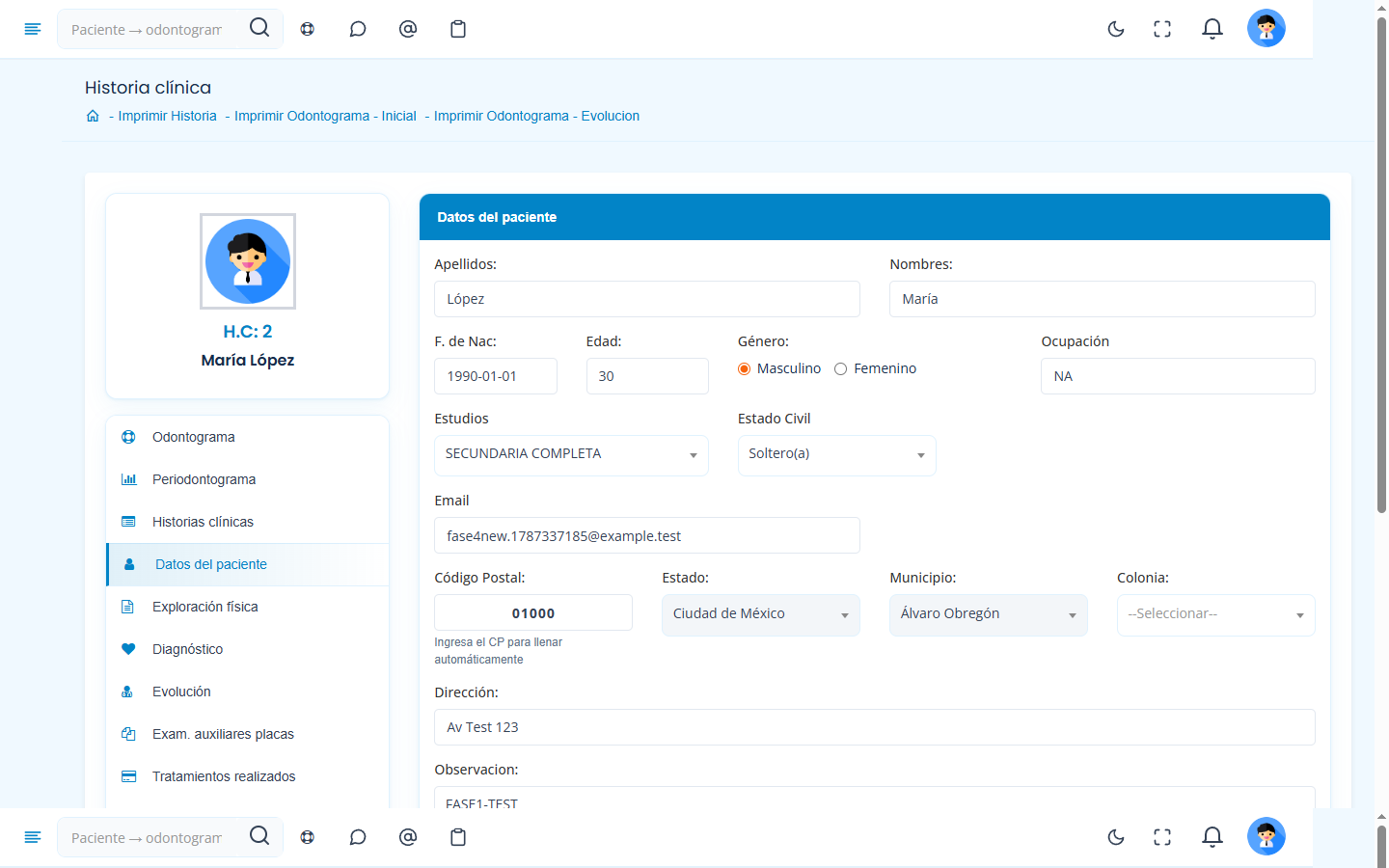
Task: Focus the Email input field
Action: tap(646, 535)
